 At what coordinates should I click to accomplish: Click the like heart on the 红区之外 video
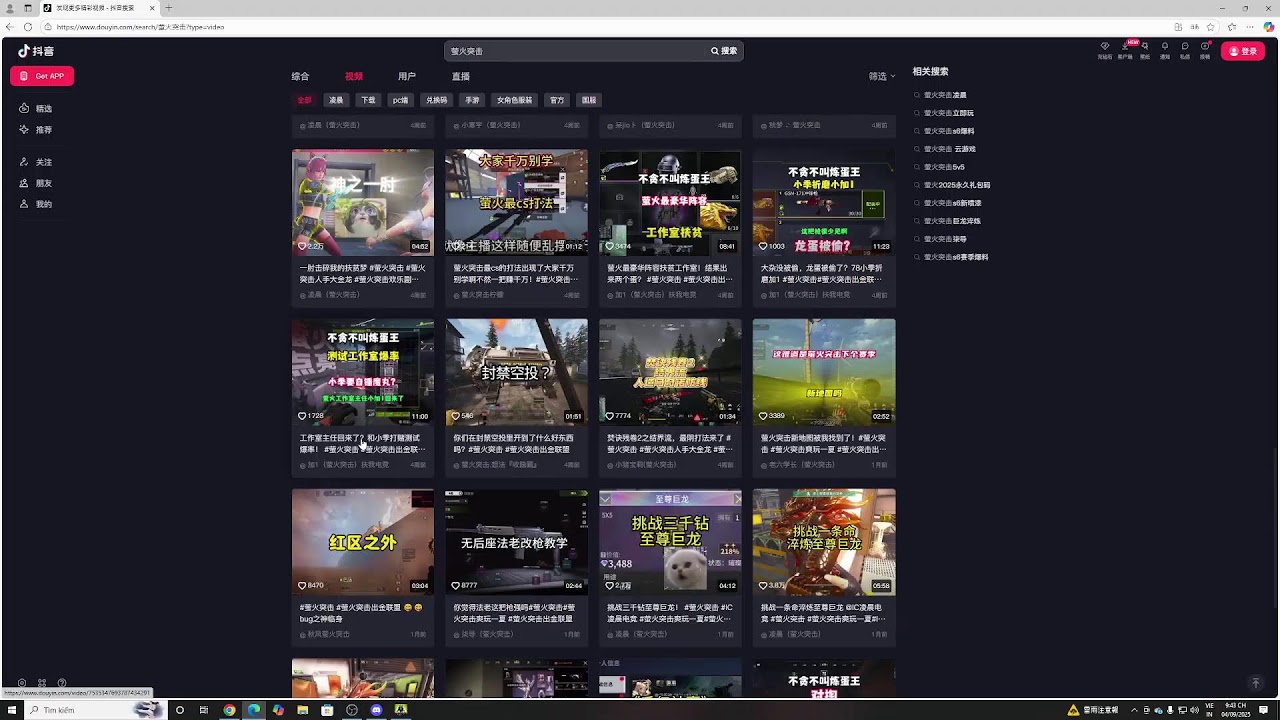click(302, 586)
